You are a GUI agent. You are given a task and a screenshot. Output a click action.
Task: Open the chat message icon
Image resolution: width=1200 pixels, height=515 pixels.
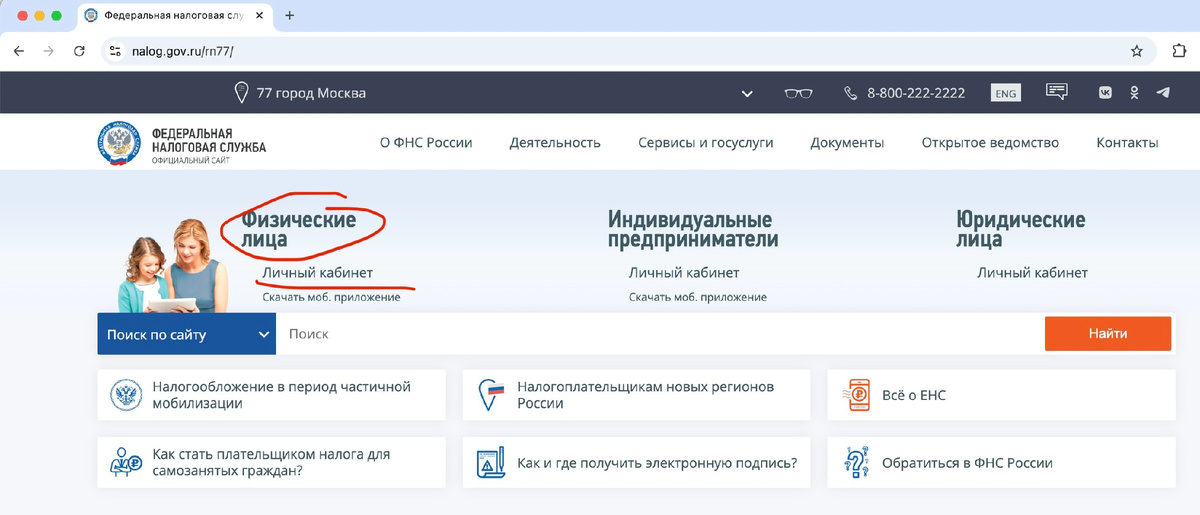pyautogui.click(x=1057, y=92)
